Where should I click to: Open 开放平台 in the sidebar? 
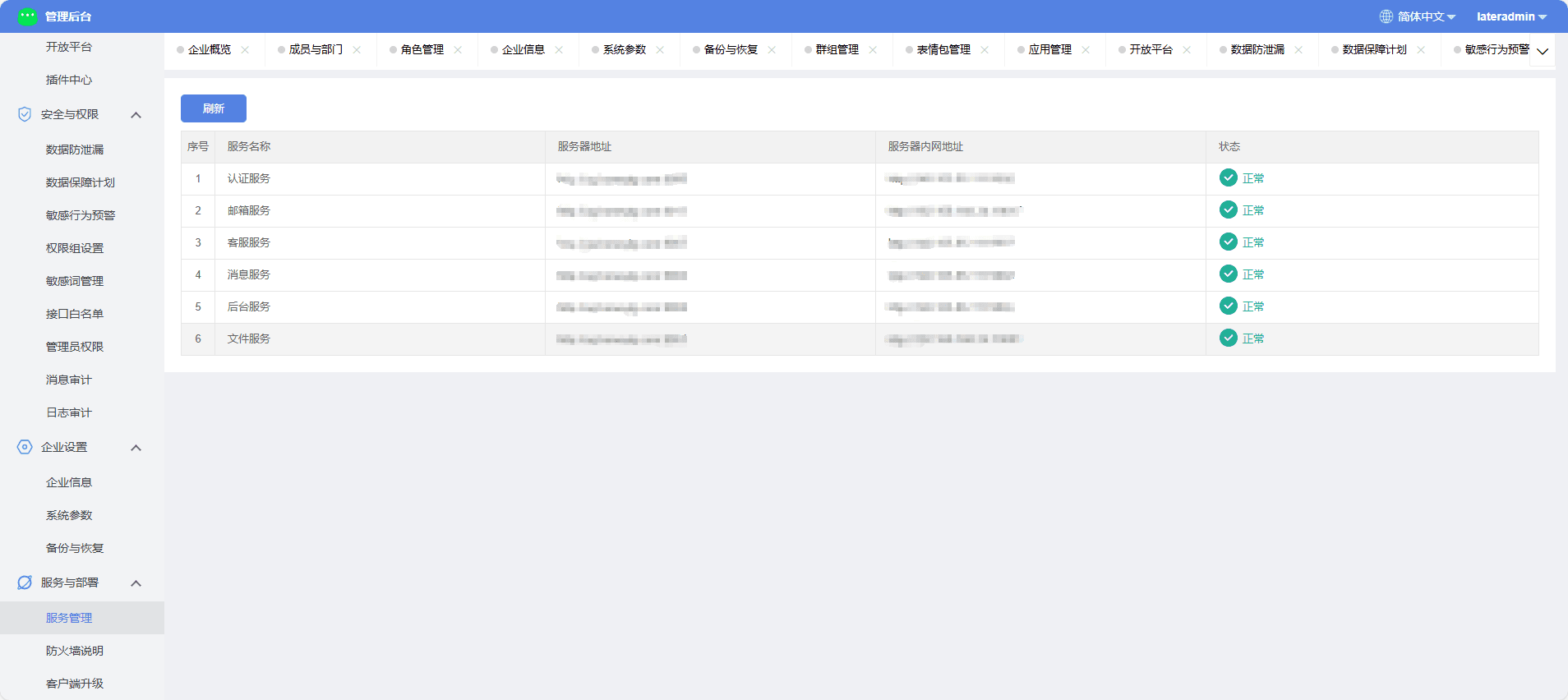pyautogui.click(x=69, y=47)
